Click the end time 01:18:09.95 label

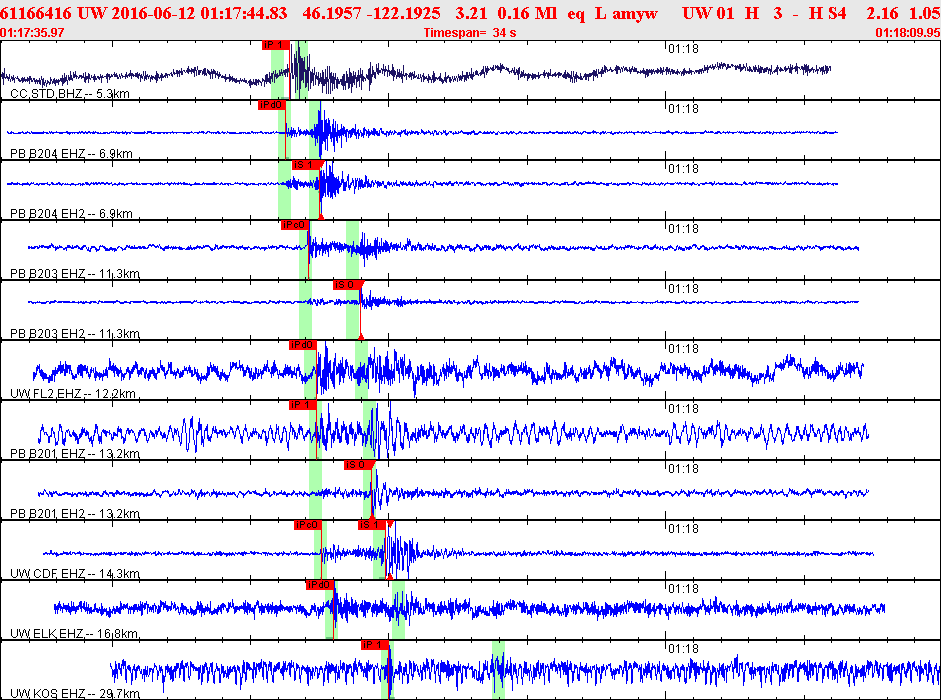(907, 33)
